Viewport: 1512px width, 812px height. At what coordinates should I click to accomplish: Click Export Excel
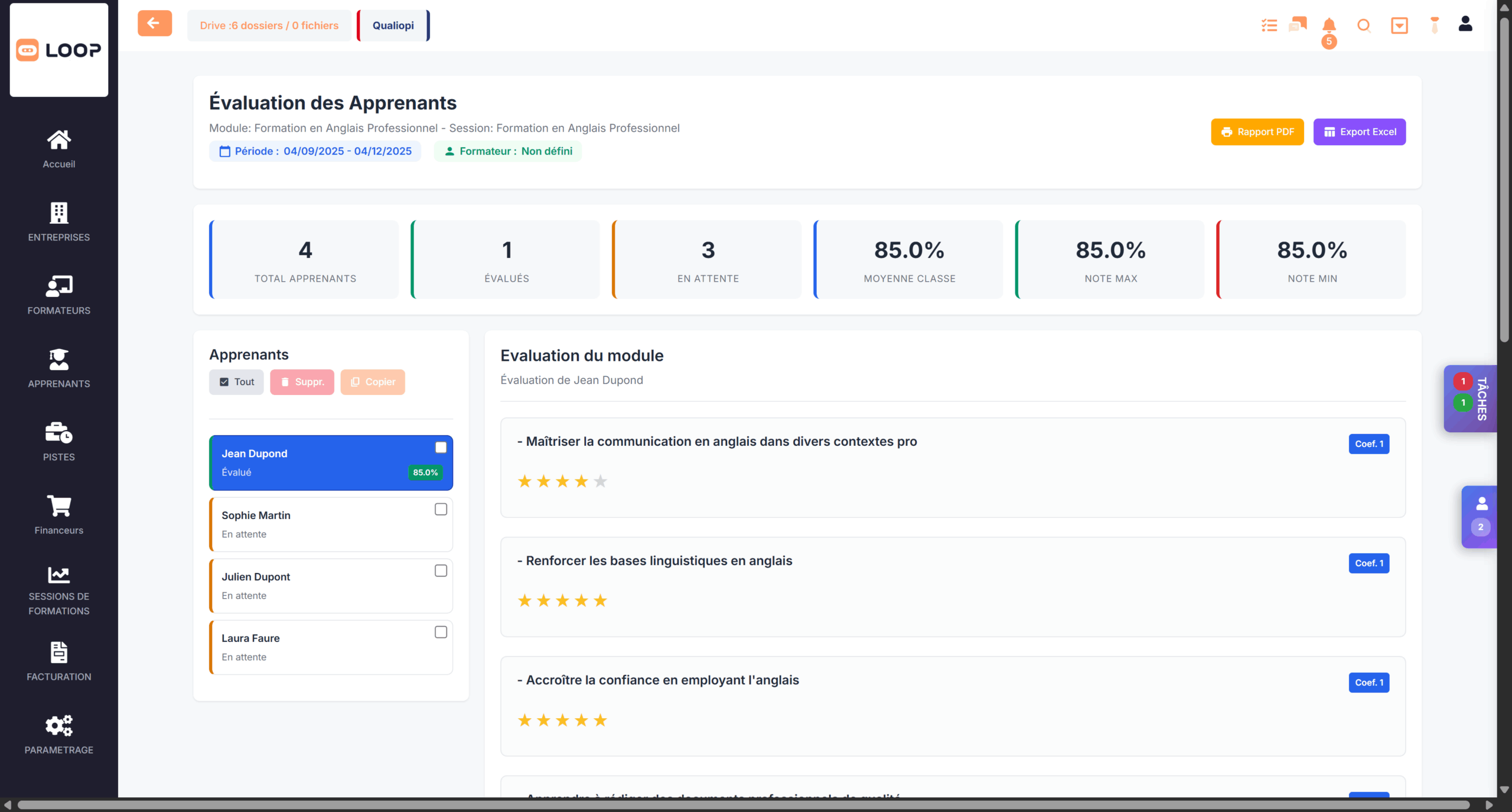coord(1359,132)
